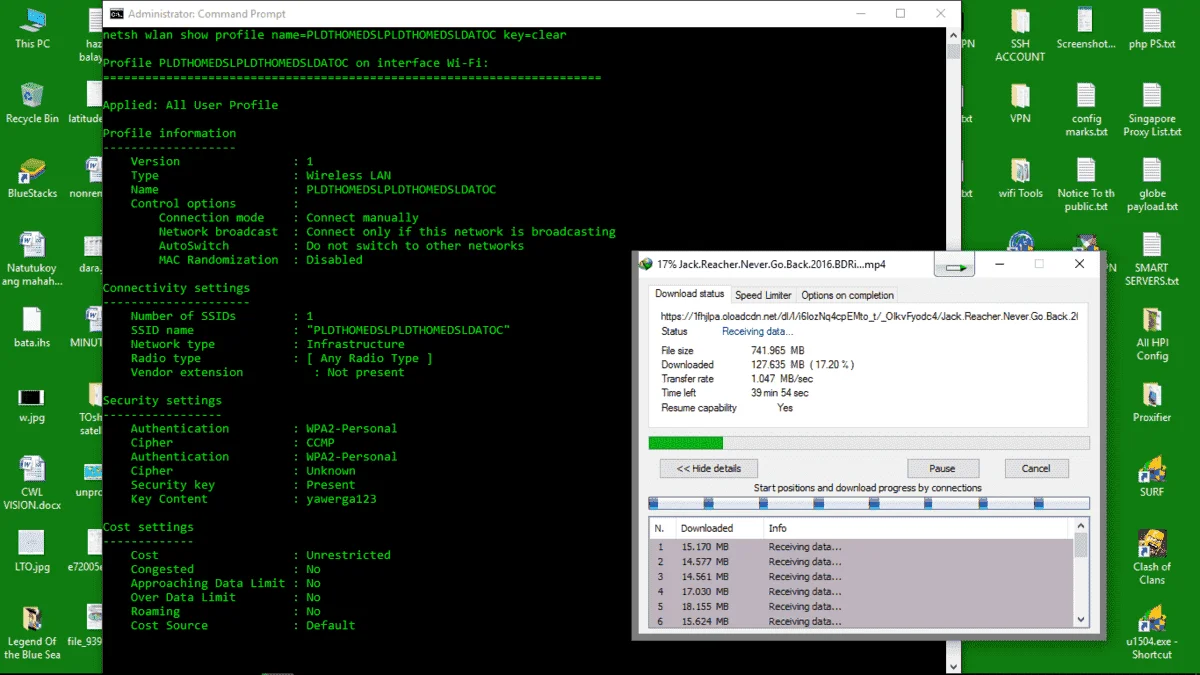Open the php PS.txt file
The height and width of the screenshot is (675, 1200).
[x=1152, y=29]
